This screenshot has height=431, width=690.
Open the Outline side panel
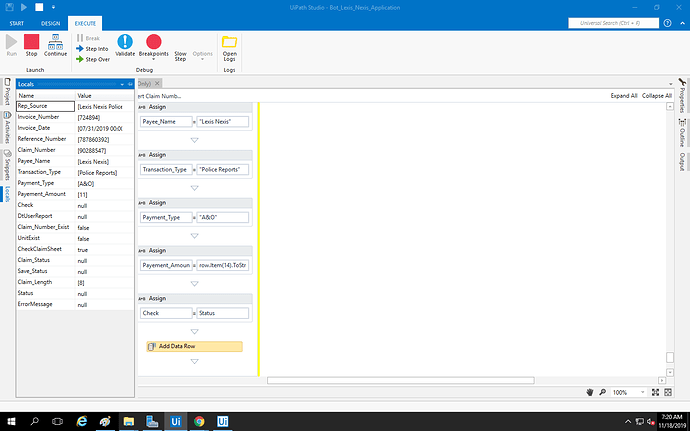click(682, 133)
